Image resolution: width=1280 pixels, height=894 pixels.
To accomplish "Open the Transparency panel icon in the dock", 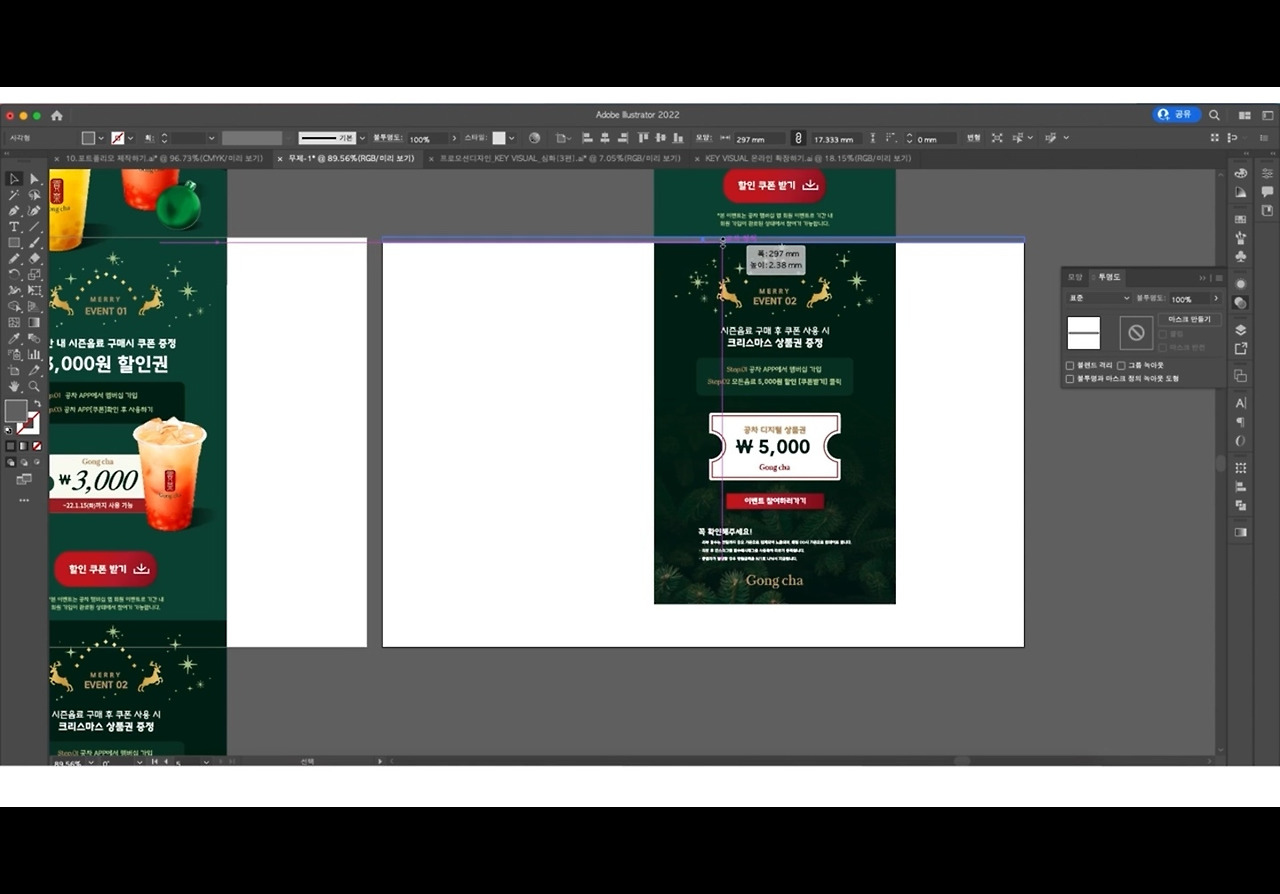I will coord(1241,302).
